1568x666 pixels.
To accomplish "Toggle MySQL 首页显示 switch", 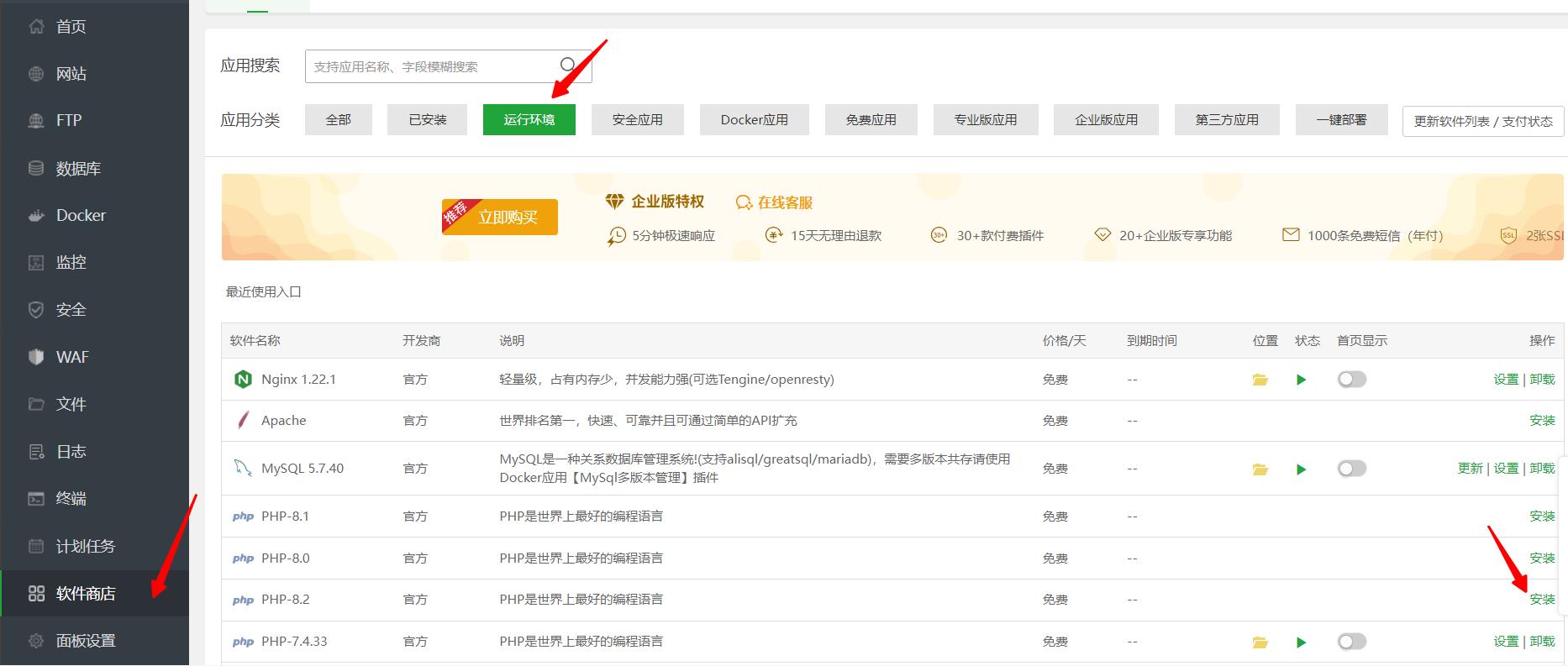I will 1352,469.
